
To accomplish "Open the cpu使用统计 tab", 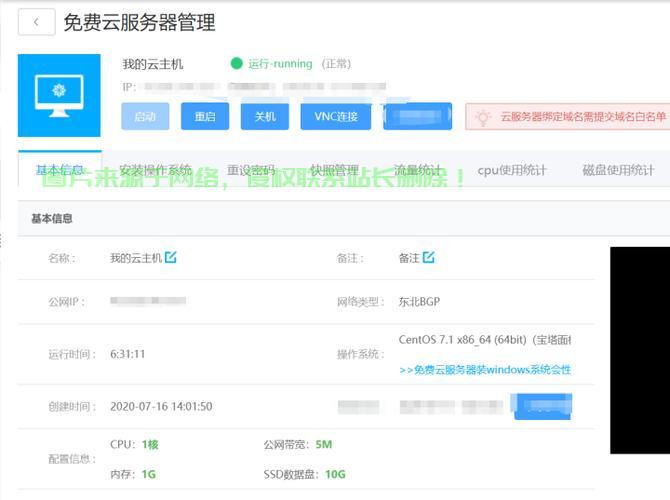I will (512, 170).
